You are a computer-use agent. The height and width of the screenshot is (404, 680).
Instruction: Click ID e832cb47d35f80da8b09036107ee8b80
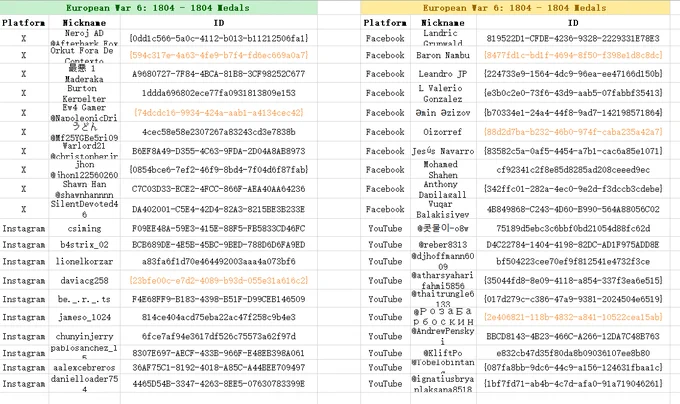pyautogui.click(x=573, y=353)
